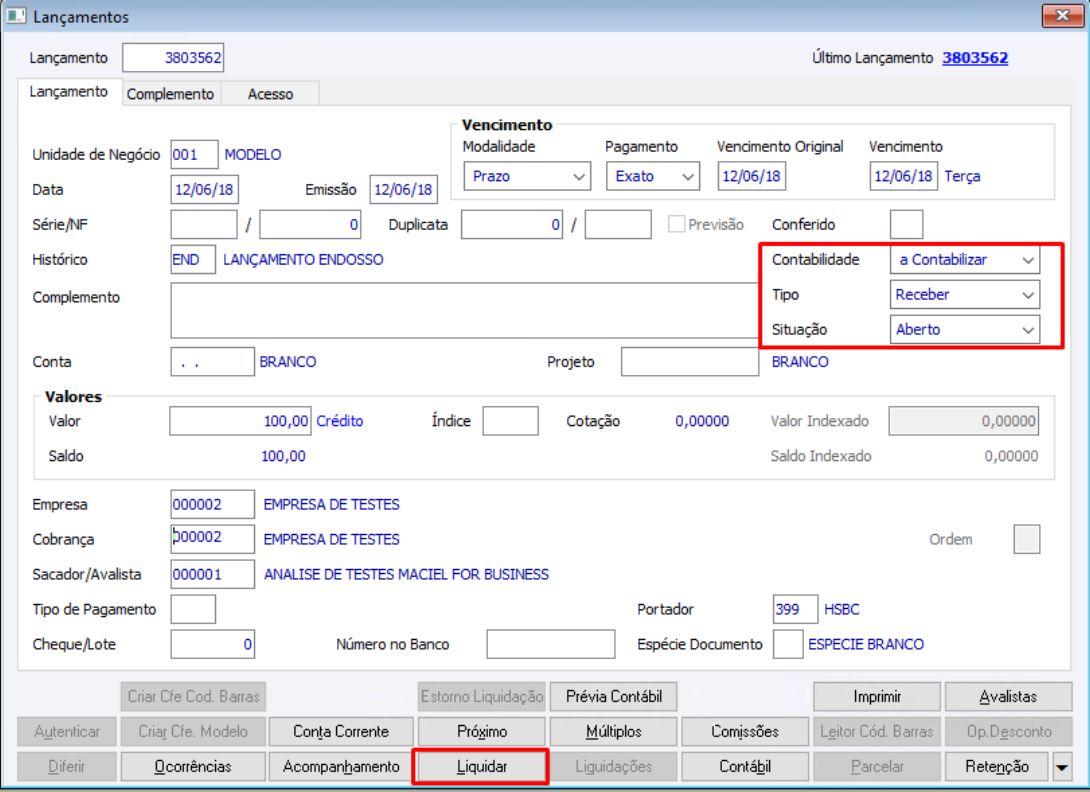Image resolution: width=1090 pixels, height=792 pixels.
Task: Tick the Conferido box
Action: 906,225
